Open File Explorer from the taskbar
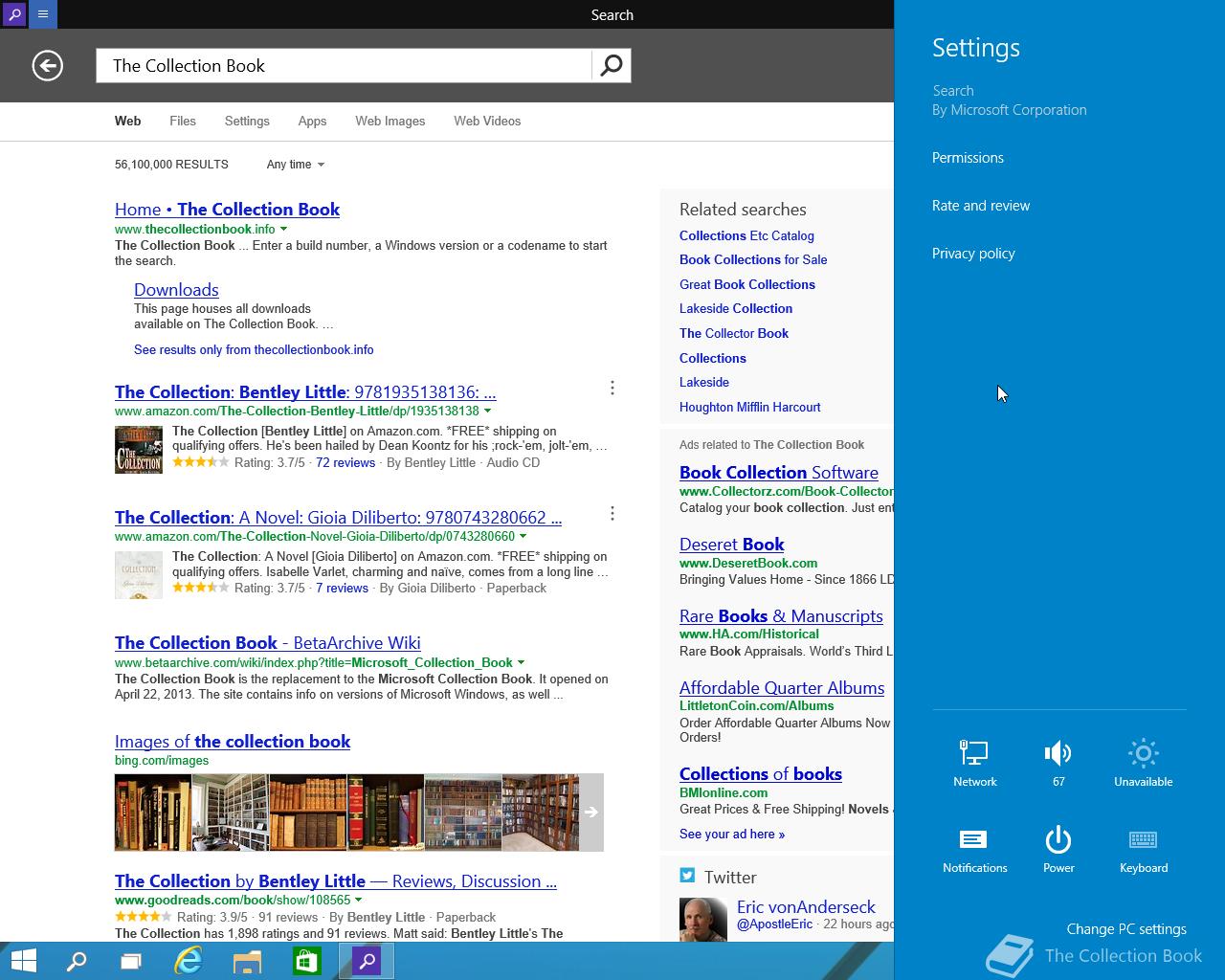This screenshot has height=980, width=1225. click(x=248, y=961)
